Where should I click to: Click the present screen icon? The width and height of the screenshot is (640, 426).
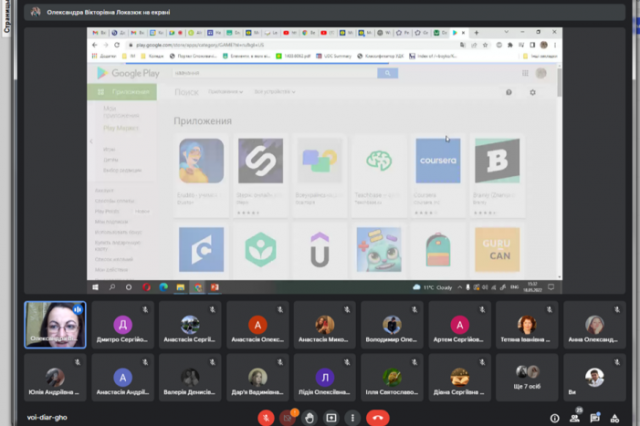331,417
